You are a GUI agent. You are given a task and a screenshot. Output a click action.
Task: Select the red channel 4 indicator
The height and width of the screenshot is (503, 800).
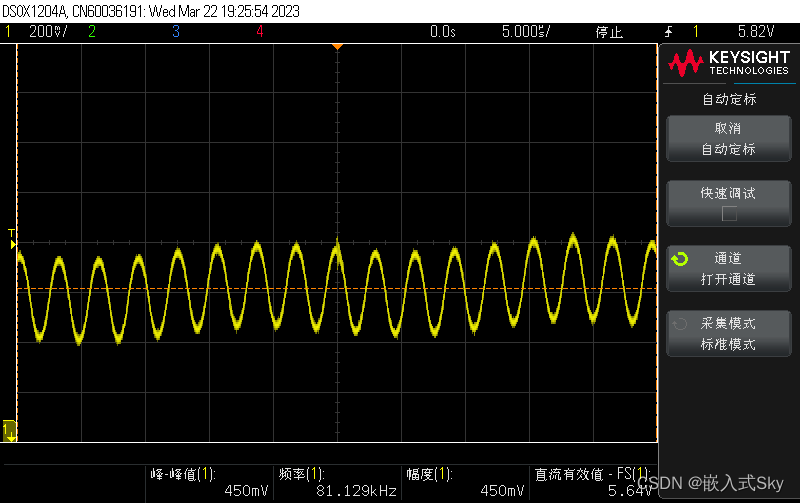tap(260, 32)
